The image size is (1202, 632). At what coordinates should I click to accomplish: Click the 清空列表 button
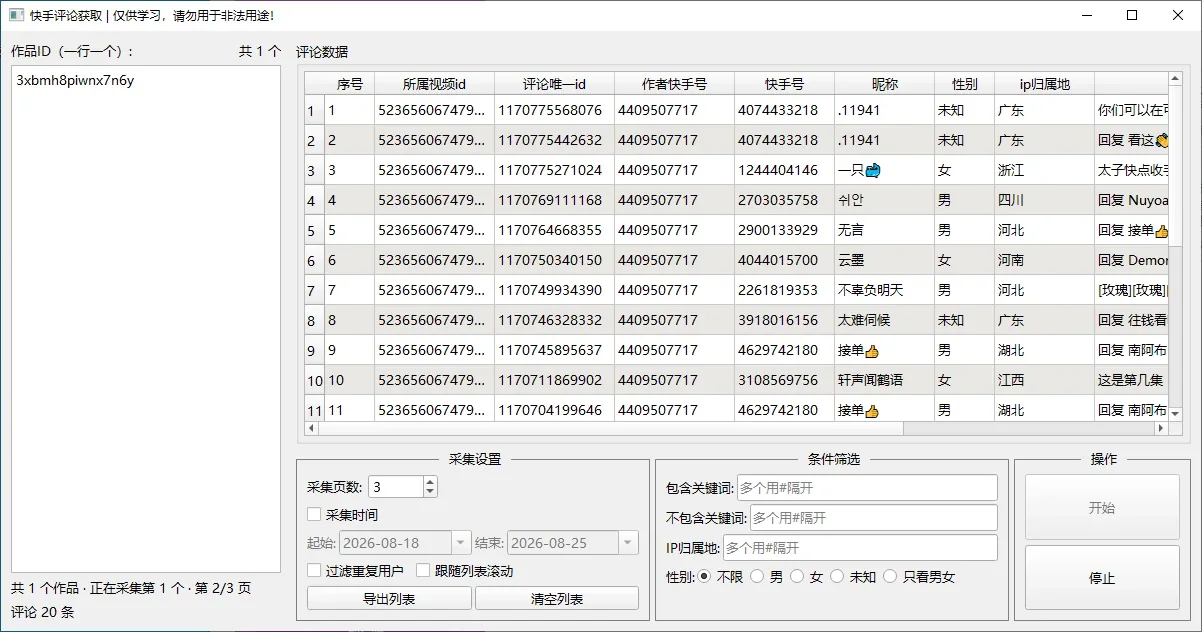pyautogui.click(x=557, y=599)
